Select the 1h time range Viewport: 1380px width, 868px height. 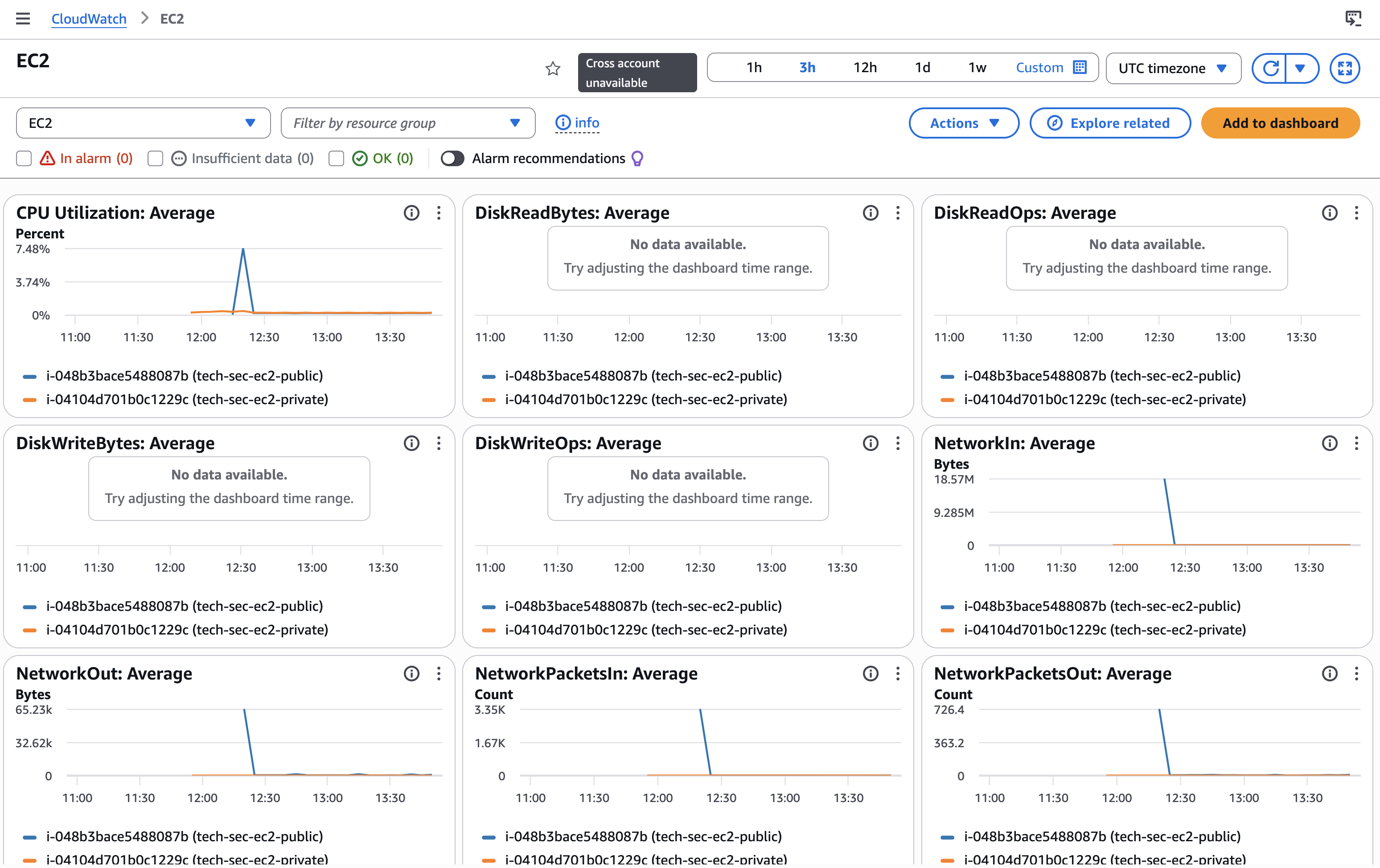(x=754, y=67)
